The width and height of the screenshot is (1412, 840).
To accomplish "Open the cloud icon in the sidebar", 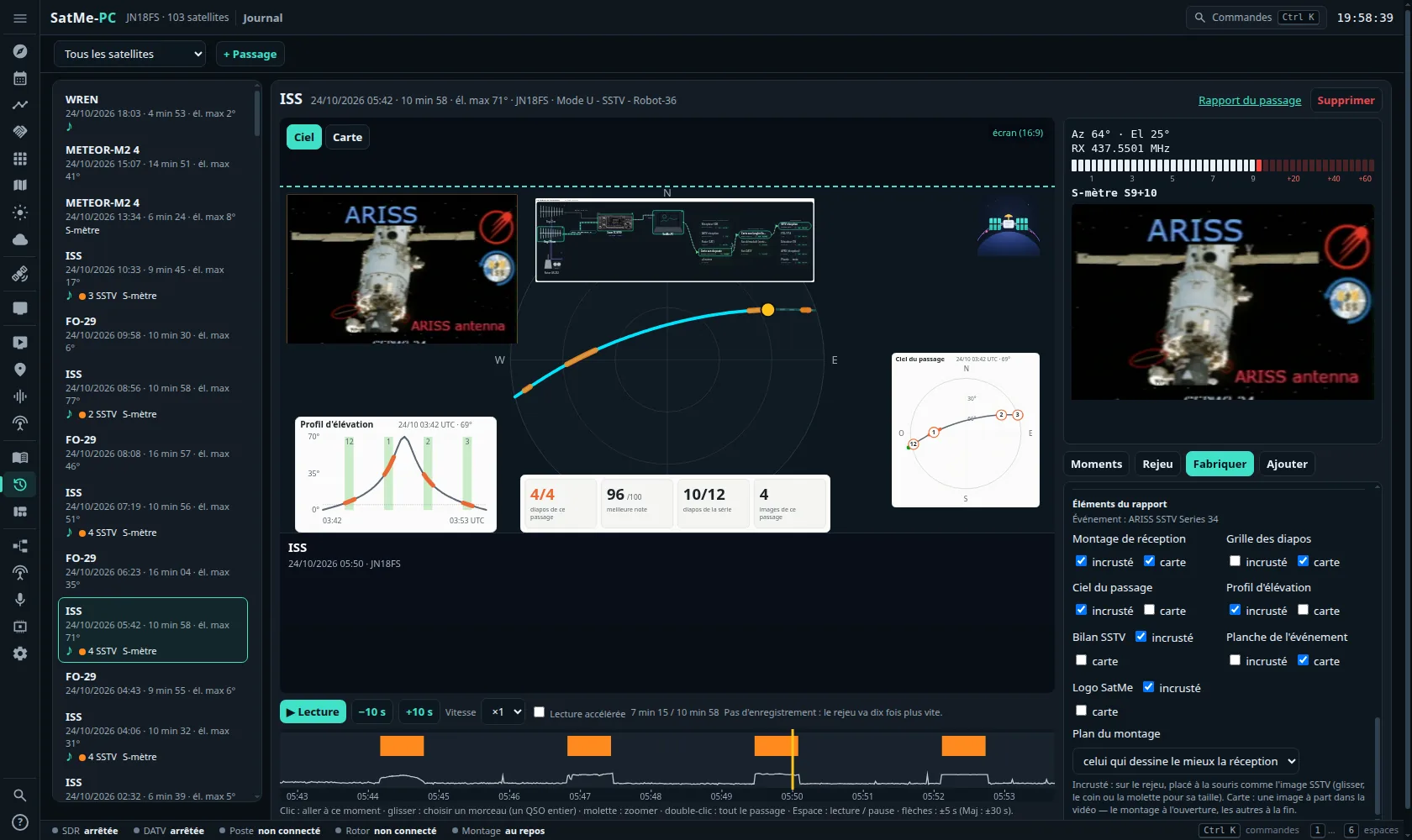I will (20, 239).
